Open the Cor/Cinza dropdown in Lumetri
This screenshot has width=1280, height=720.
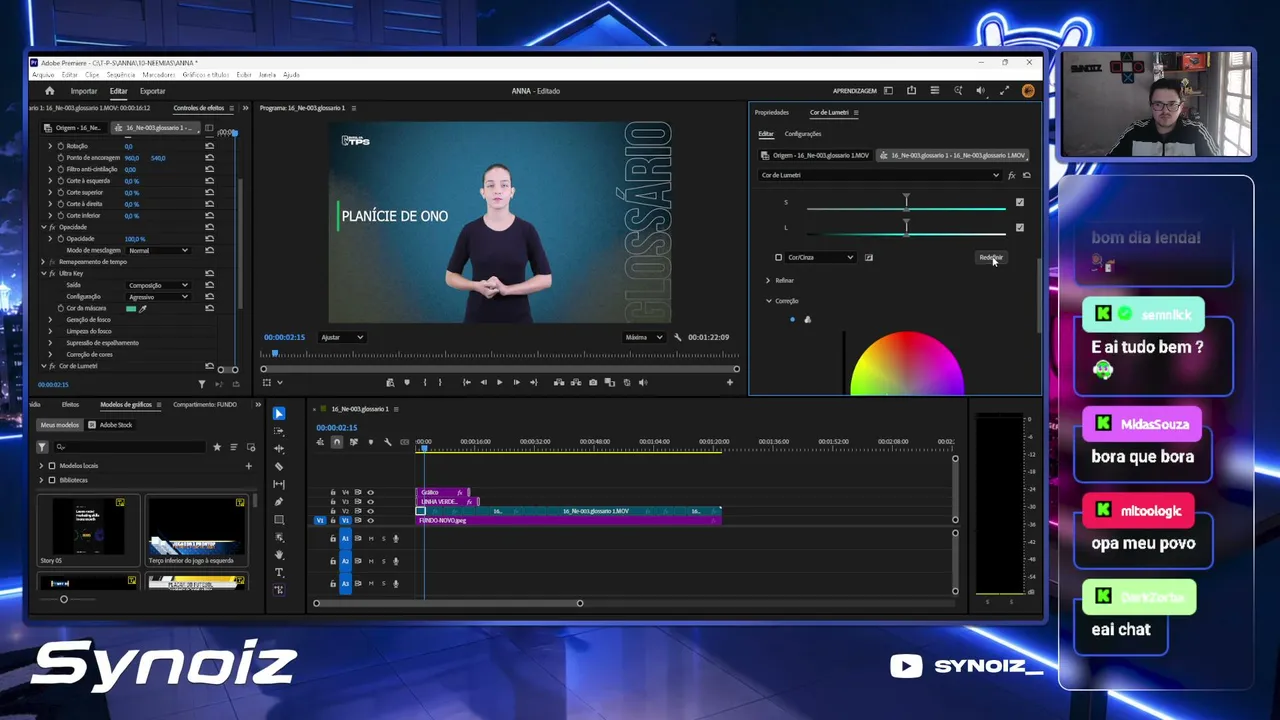click(x=821, y=257)
